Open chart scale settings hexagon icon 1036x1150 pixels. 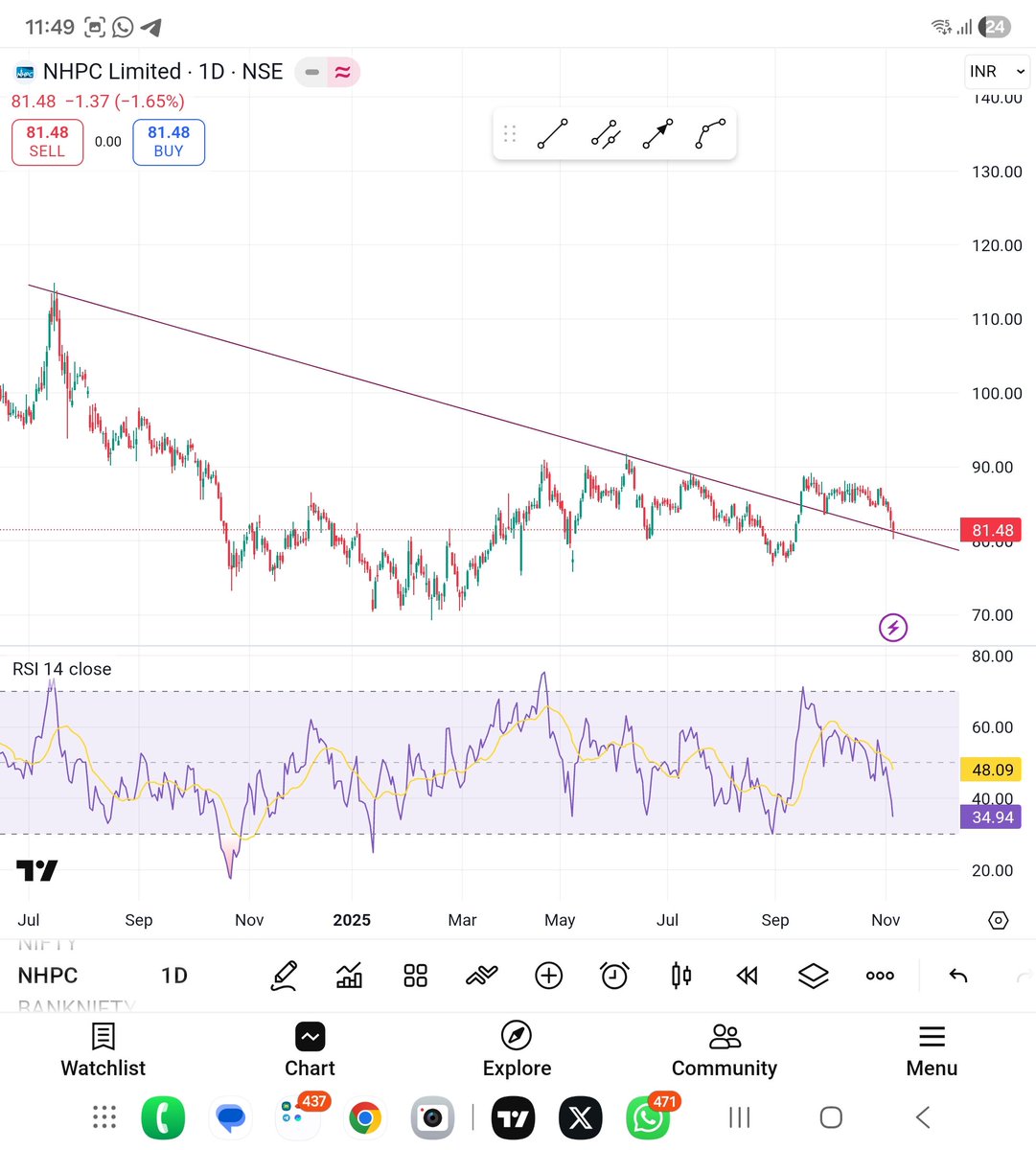tap(998, 920)
